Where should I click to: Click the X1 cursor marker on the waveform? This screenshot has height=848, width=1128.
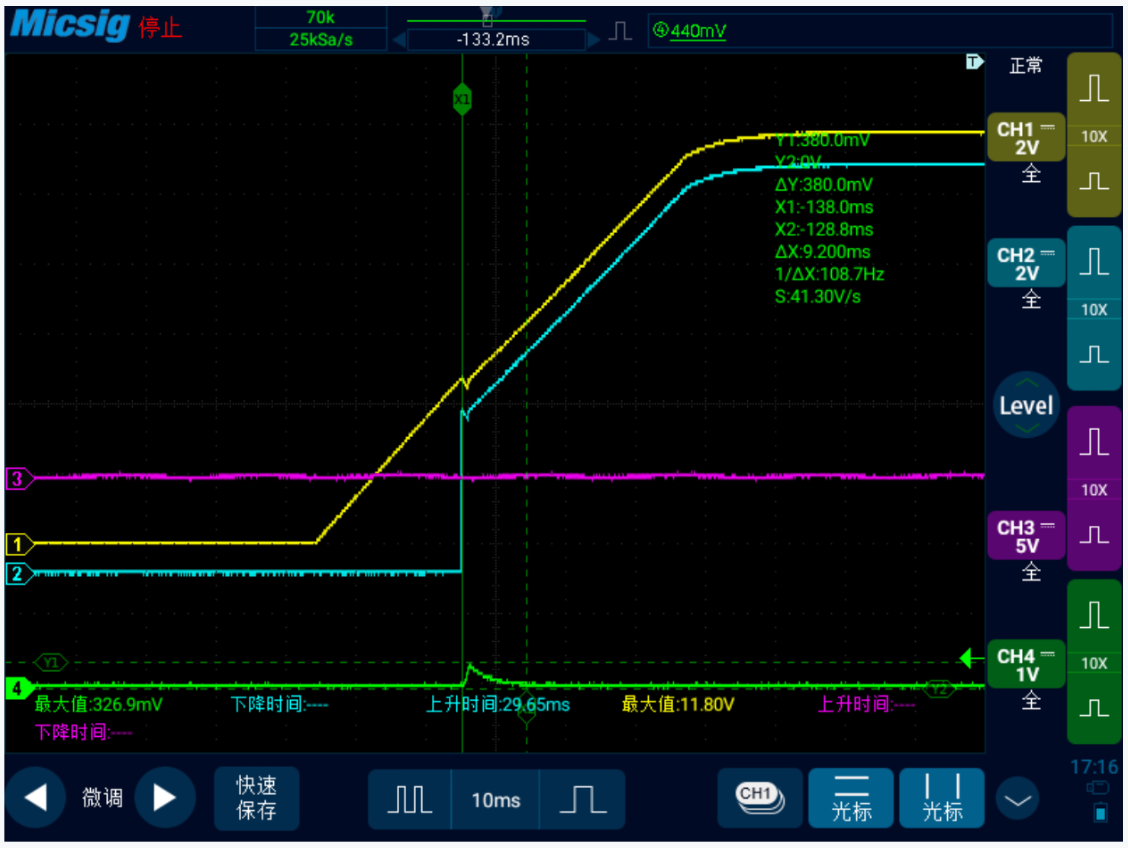pyautogui.click(x=462, y=100)
